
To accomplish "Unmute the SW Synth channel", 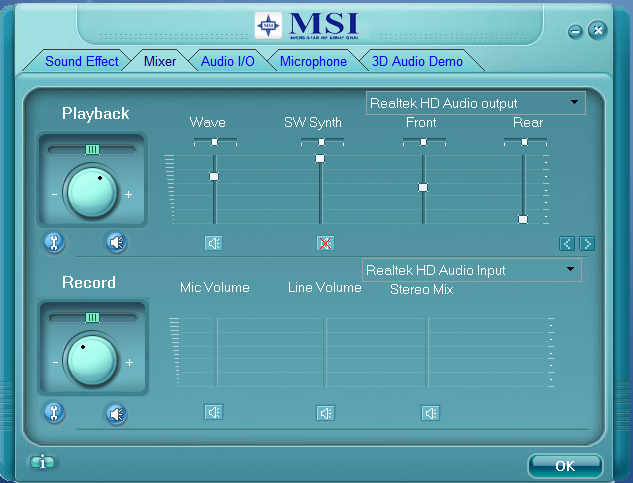I will pos(325,242).
